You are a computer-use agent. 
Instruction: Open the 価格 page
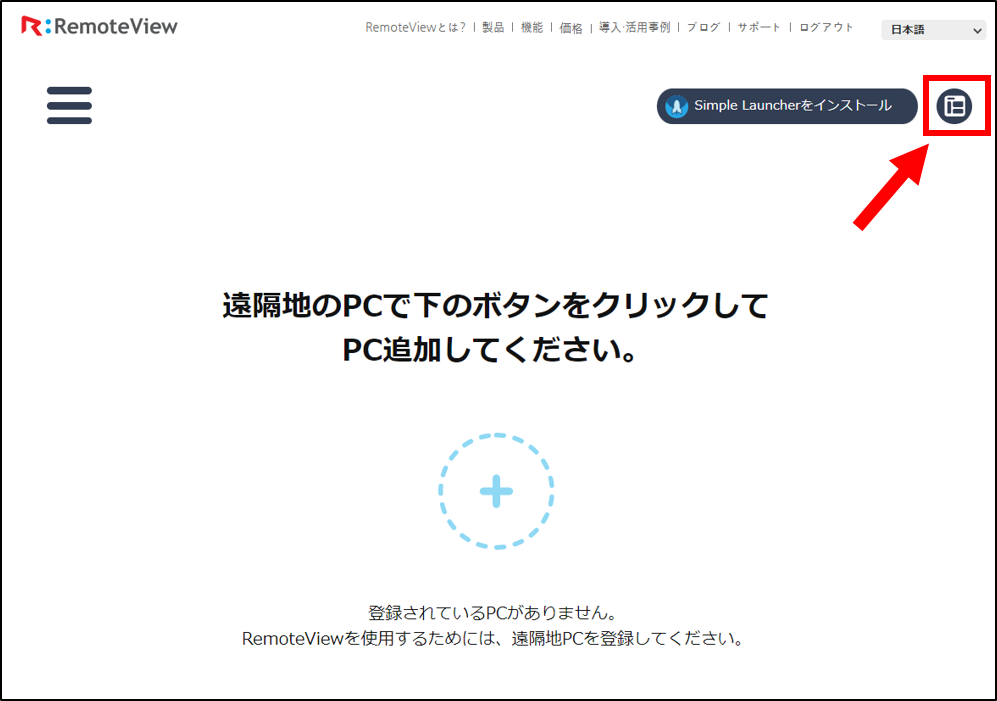570,28
